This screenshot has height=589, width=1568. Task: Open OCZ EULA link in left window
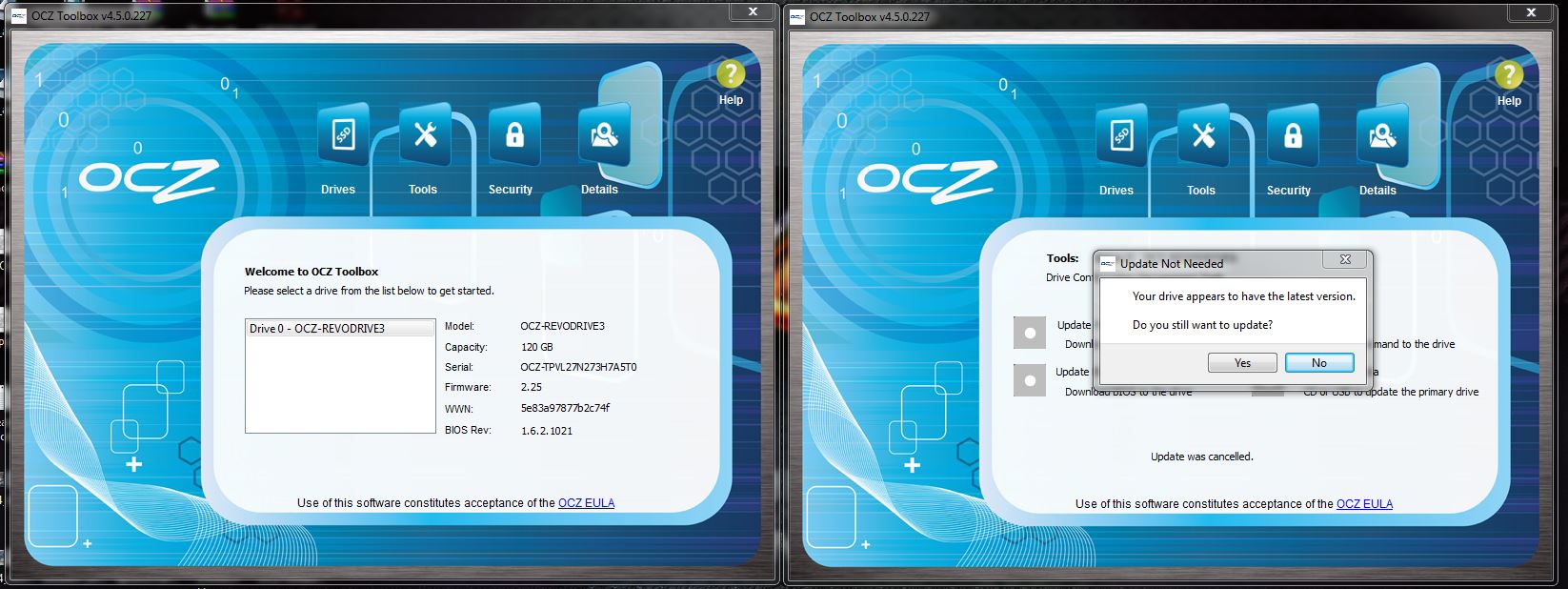(586, 502)
